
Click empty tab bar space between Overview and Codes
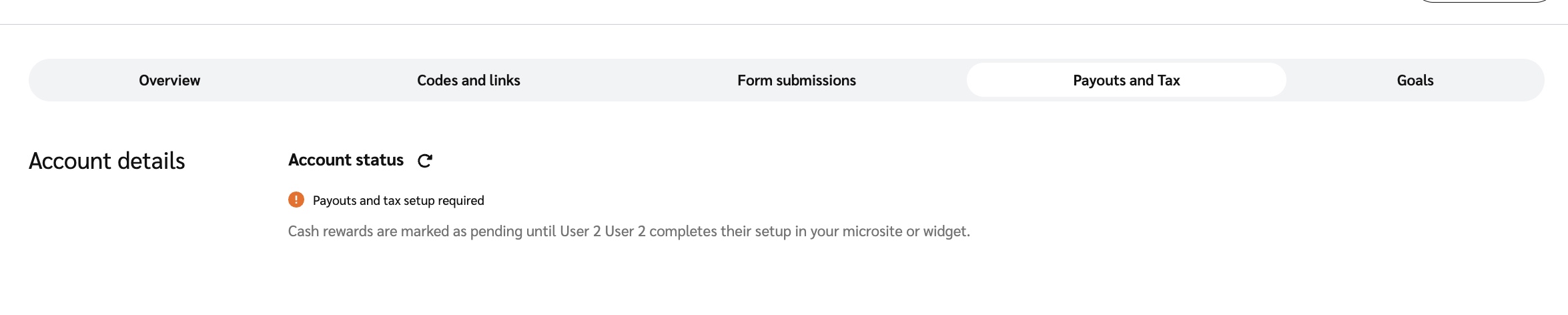(307, 81)
